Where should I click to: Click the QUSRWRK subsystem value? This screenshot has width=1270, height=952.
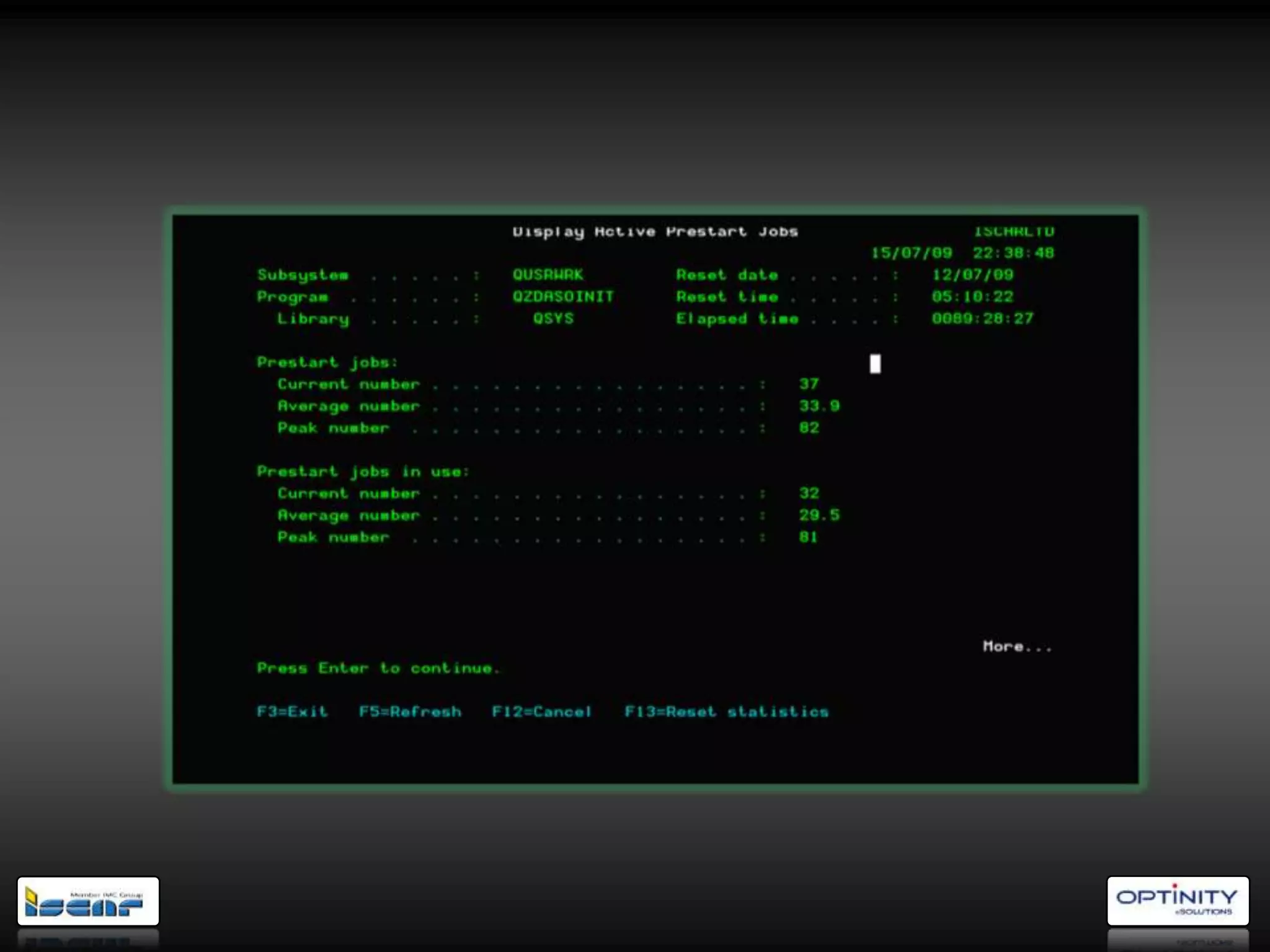(548, 275)
